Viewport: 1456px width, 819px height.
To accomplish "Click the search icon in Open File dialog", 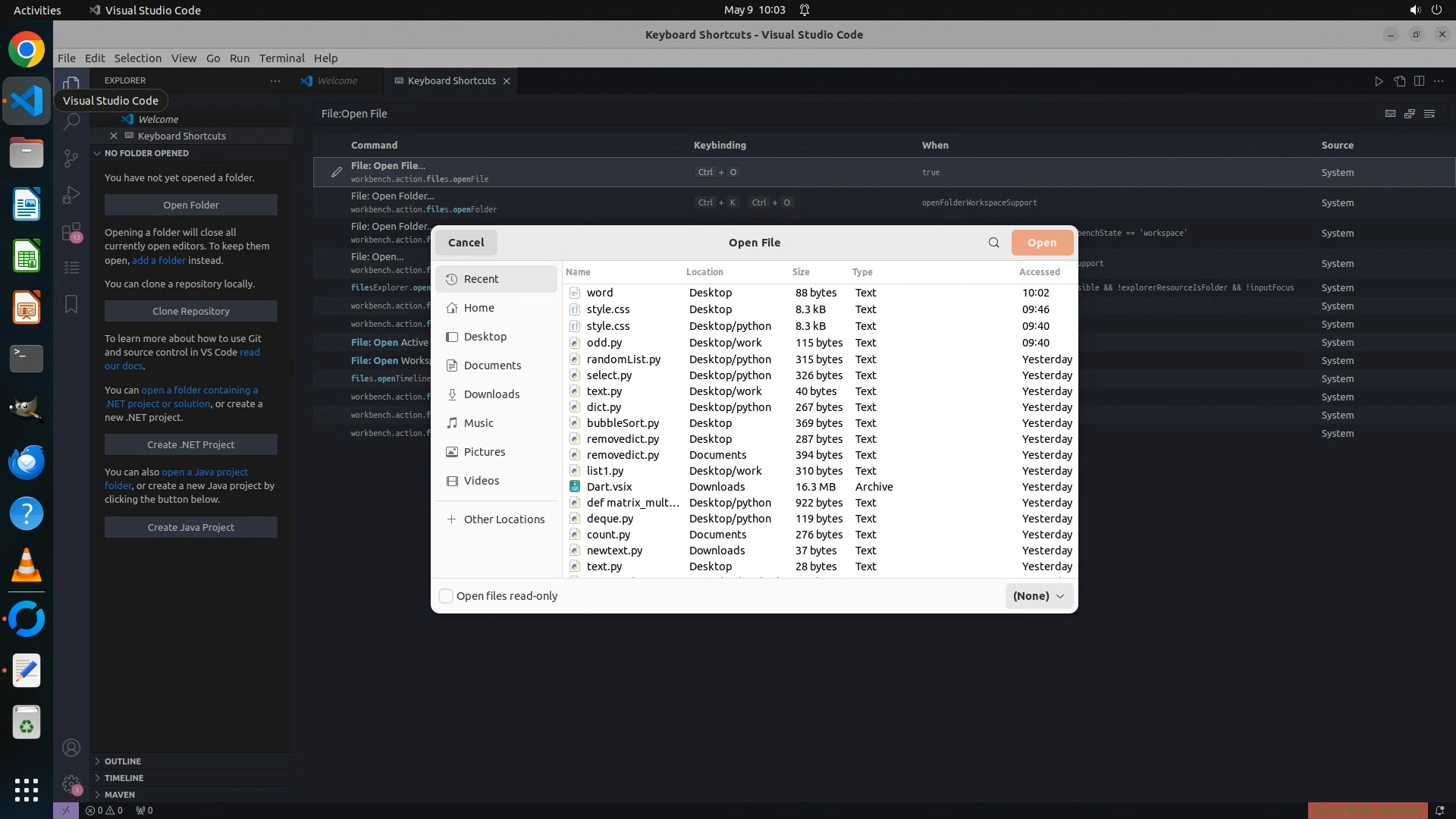I will coord(993,243).
